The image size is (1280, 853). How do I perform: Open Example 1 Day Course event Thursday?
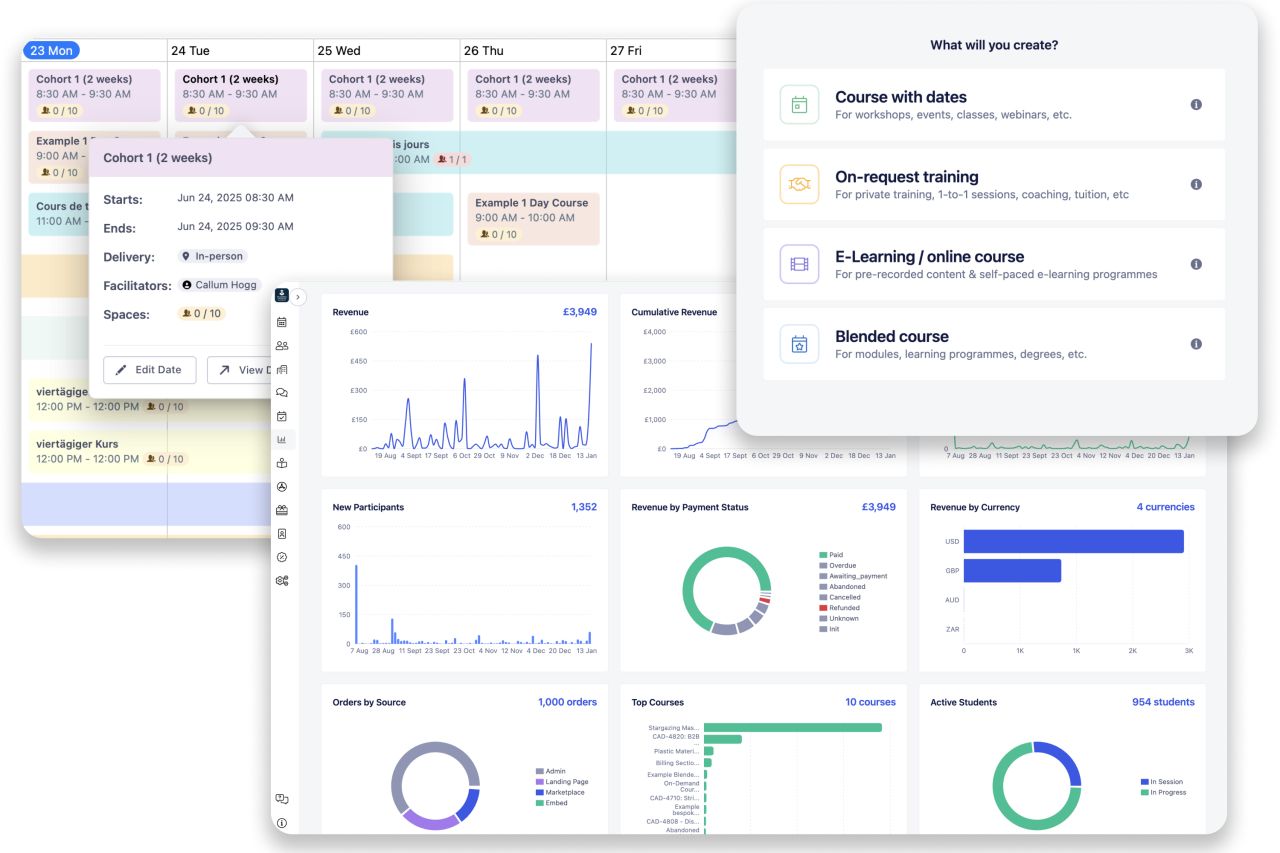click(533, 219)
